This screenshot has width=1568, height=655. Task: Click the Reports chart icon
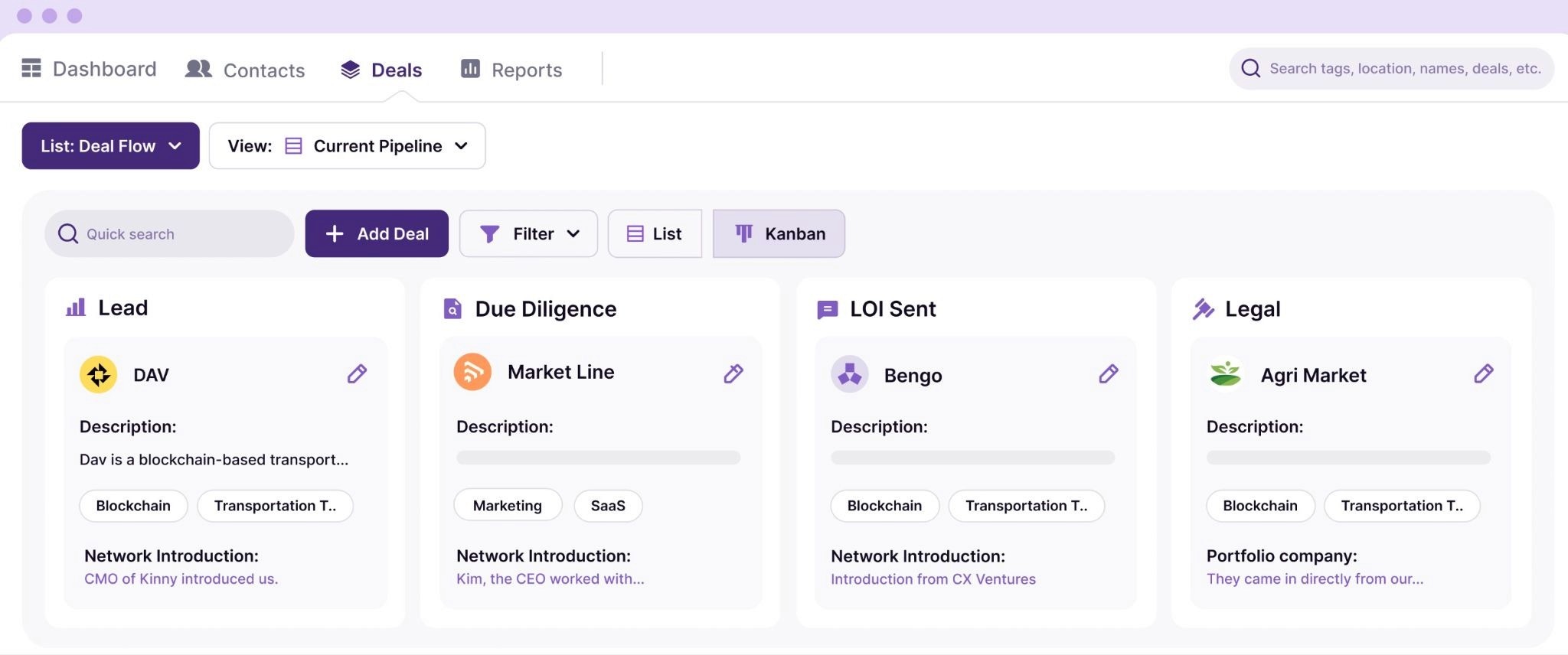point(470,69)
